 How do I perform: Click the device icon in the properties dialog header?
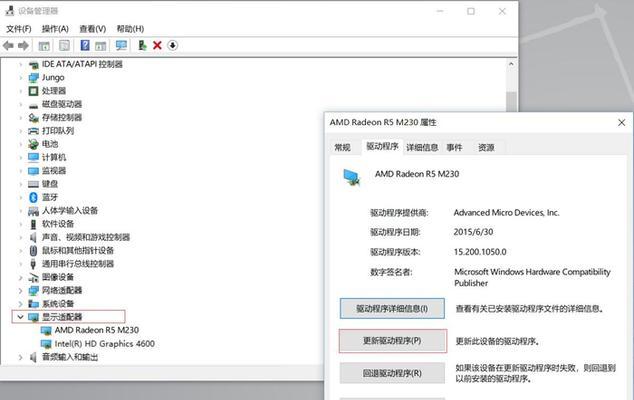(351, 178)
